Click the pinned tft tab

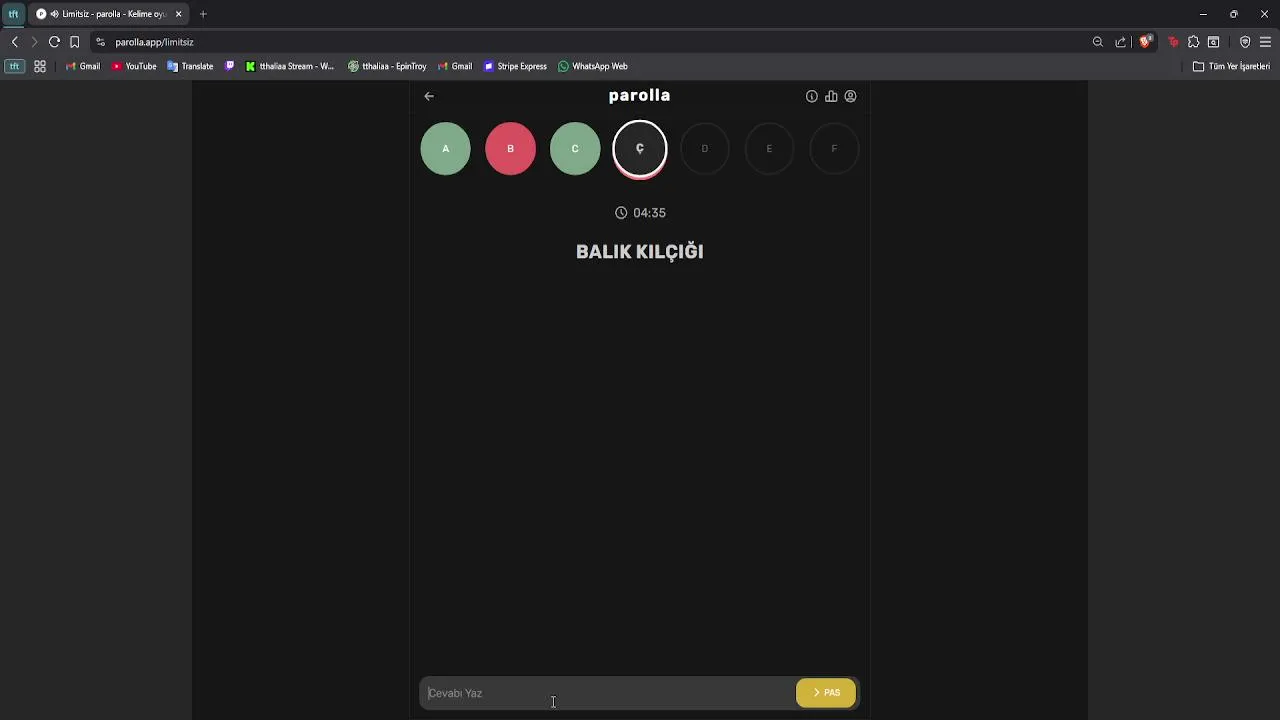(x=13, y=14)
